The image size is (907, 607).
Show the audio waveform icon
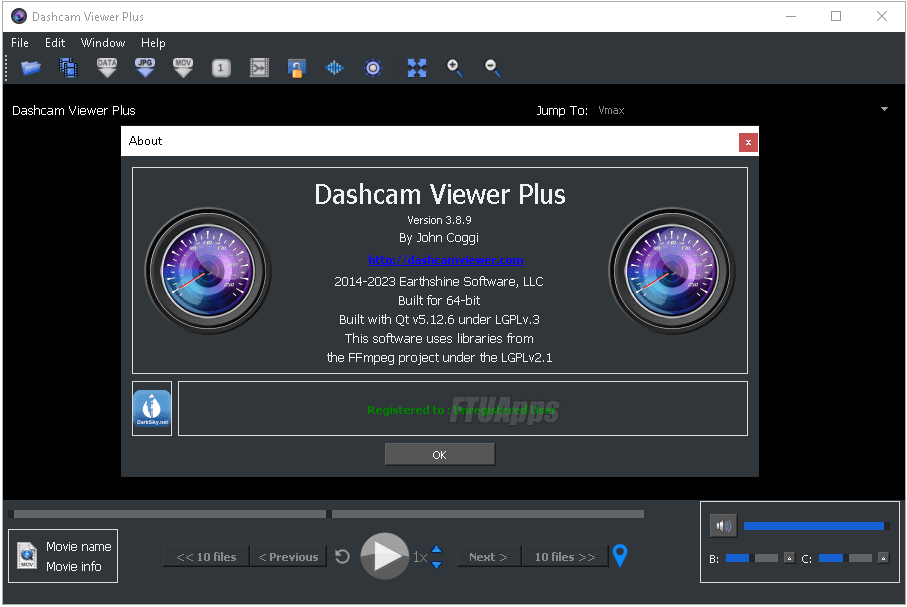click(x=334, y=68)
